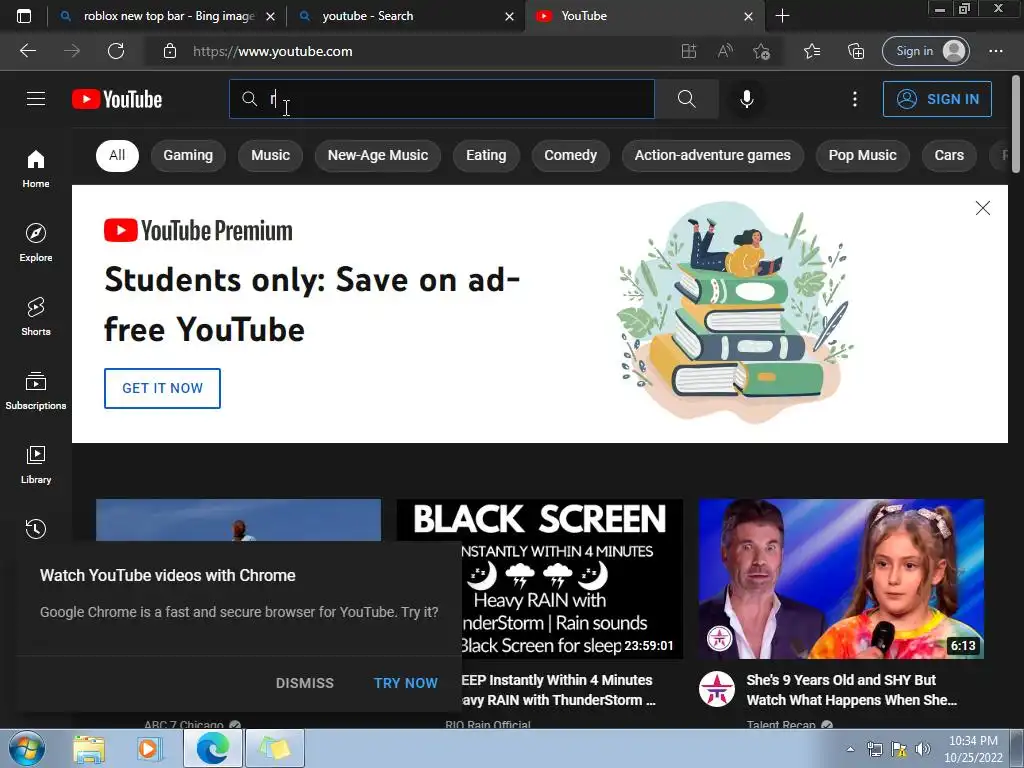
Task: Close the roblox Bing images tab
Action: (x=270, y=16)
